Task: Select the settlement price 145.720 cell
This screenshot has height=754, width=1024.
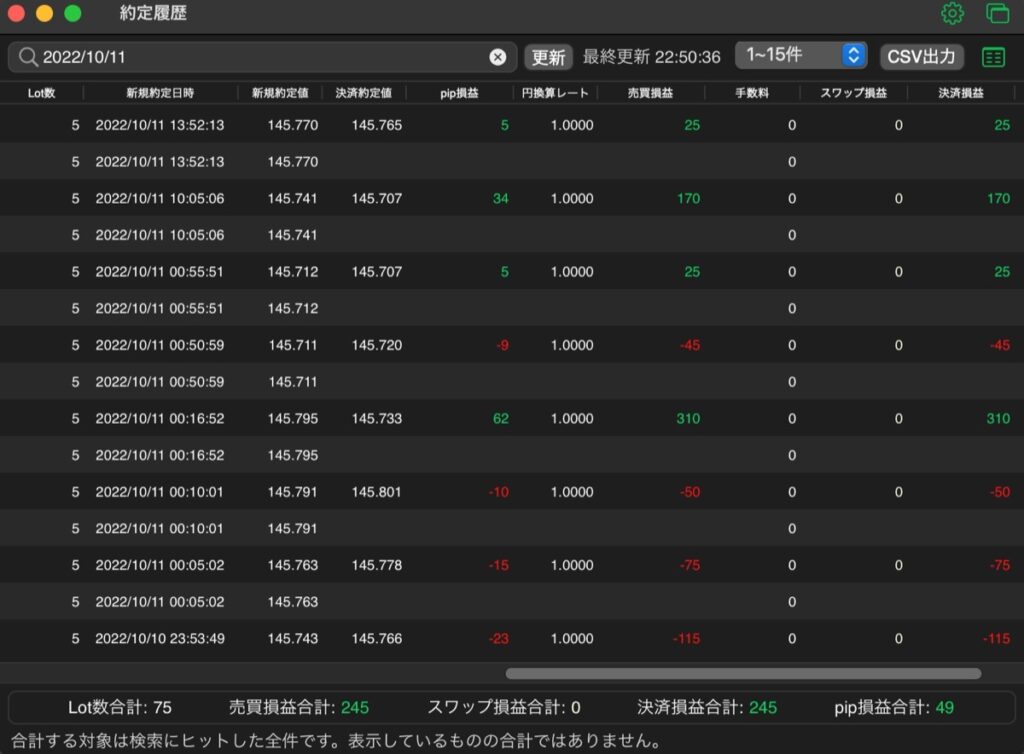Action: (377, 345)
